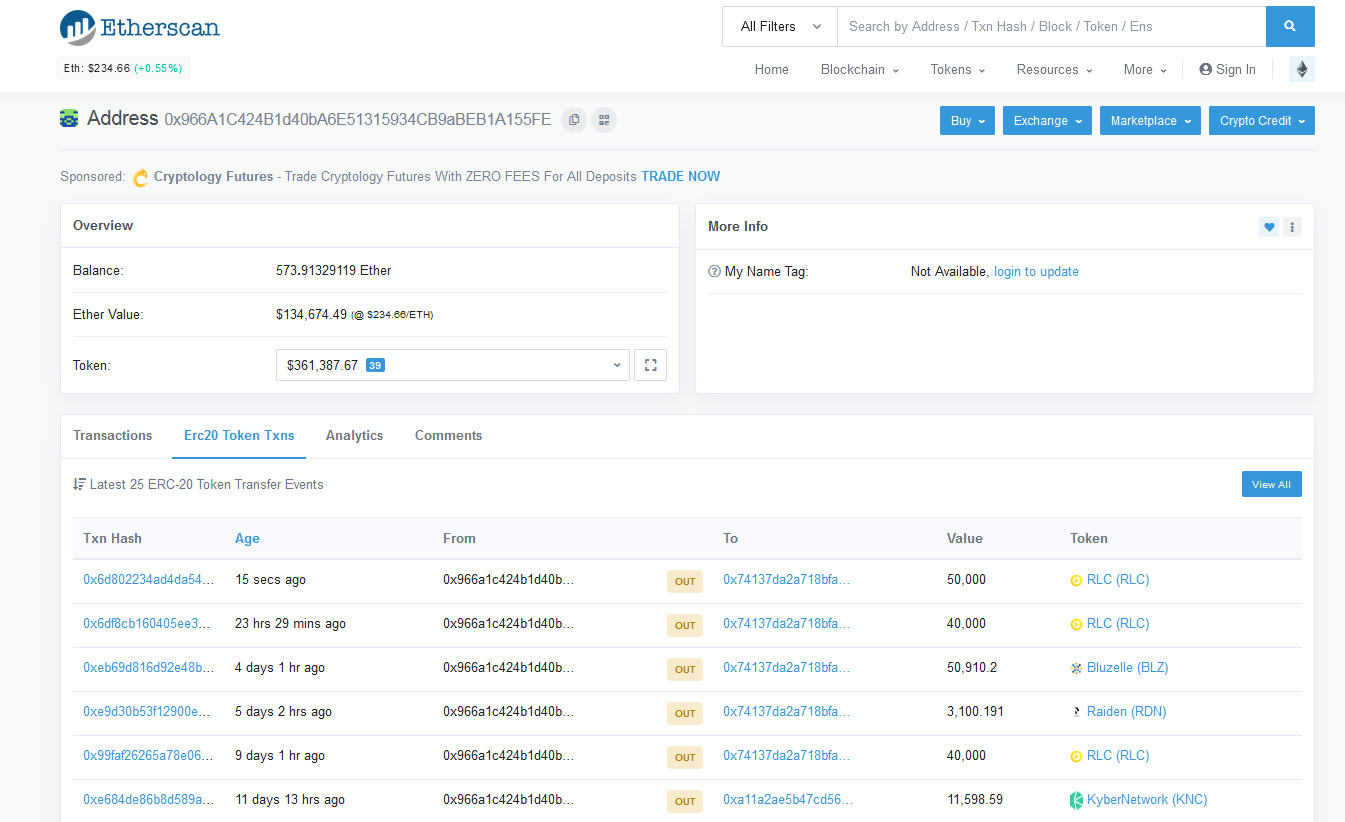The width and height of the screenshot is (1345, 822).
Task: Open the More Info options menu
Action: pos(1292,227)
